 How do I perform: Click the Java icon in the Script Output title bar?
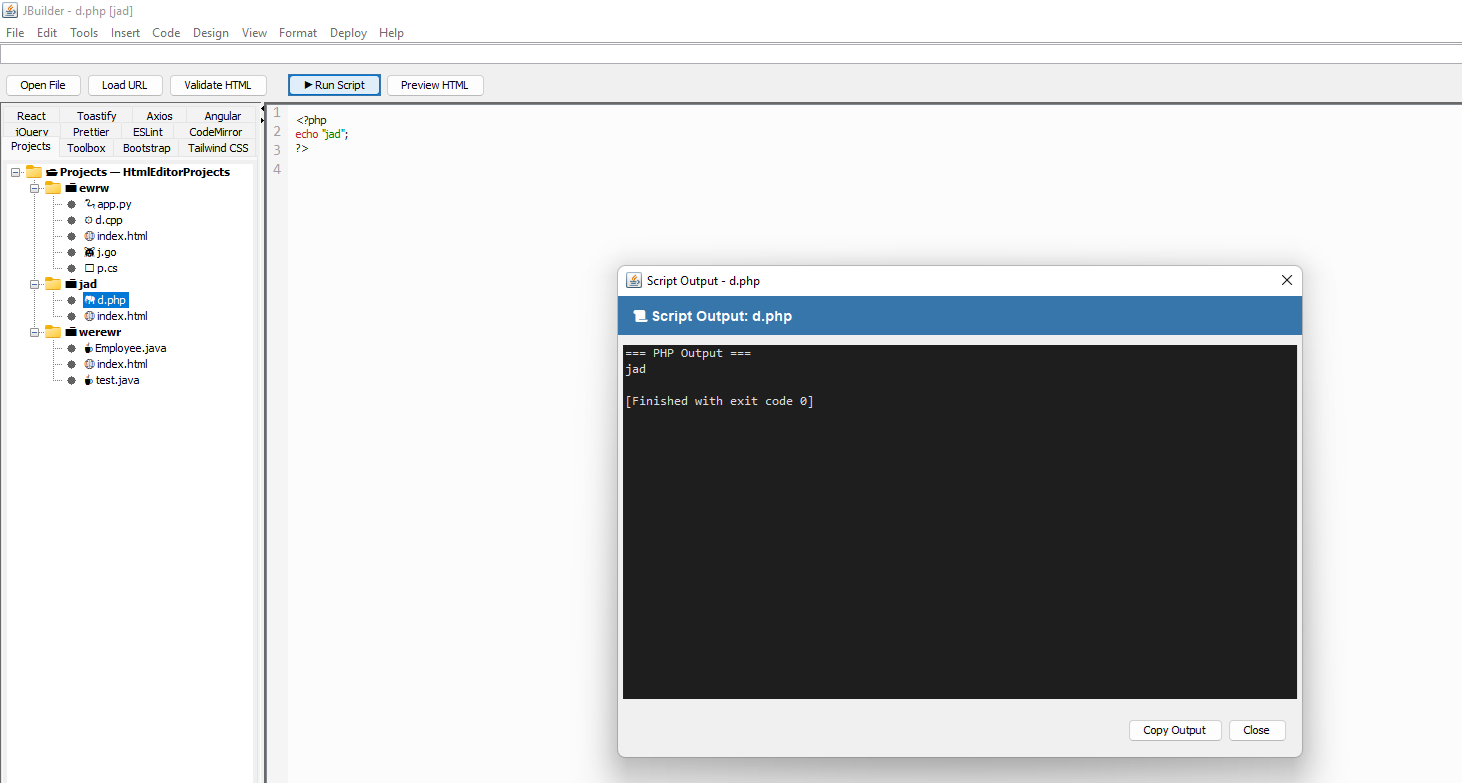(x=633, y=281)
